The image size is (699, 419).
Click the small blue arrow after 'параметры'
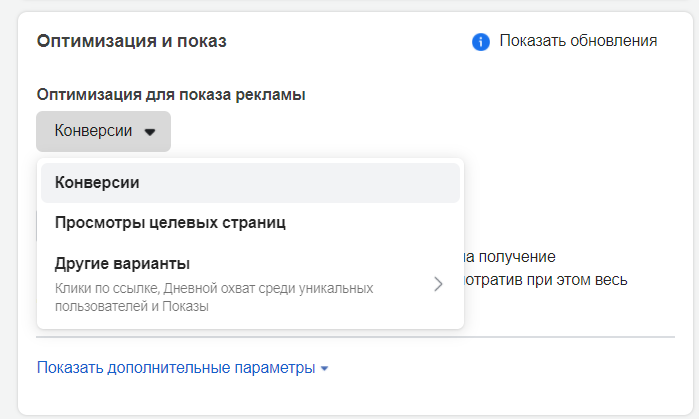325,369
